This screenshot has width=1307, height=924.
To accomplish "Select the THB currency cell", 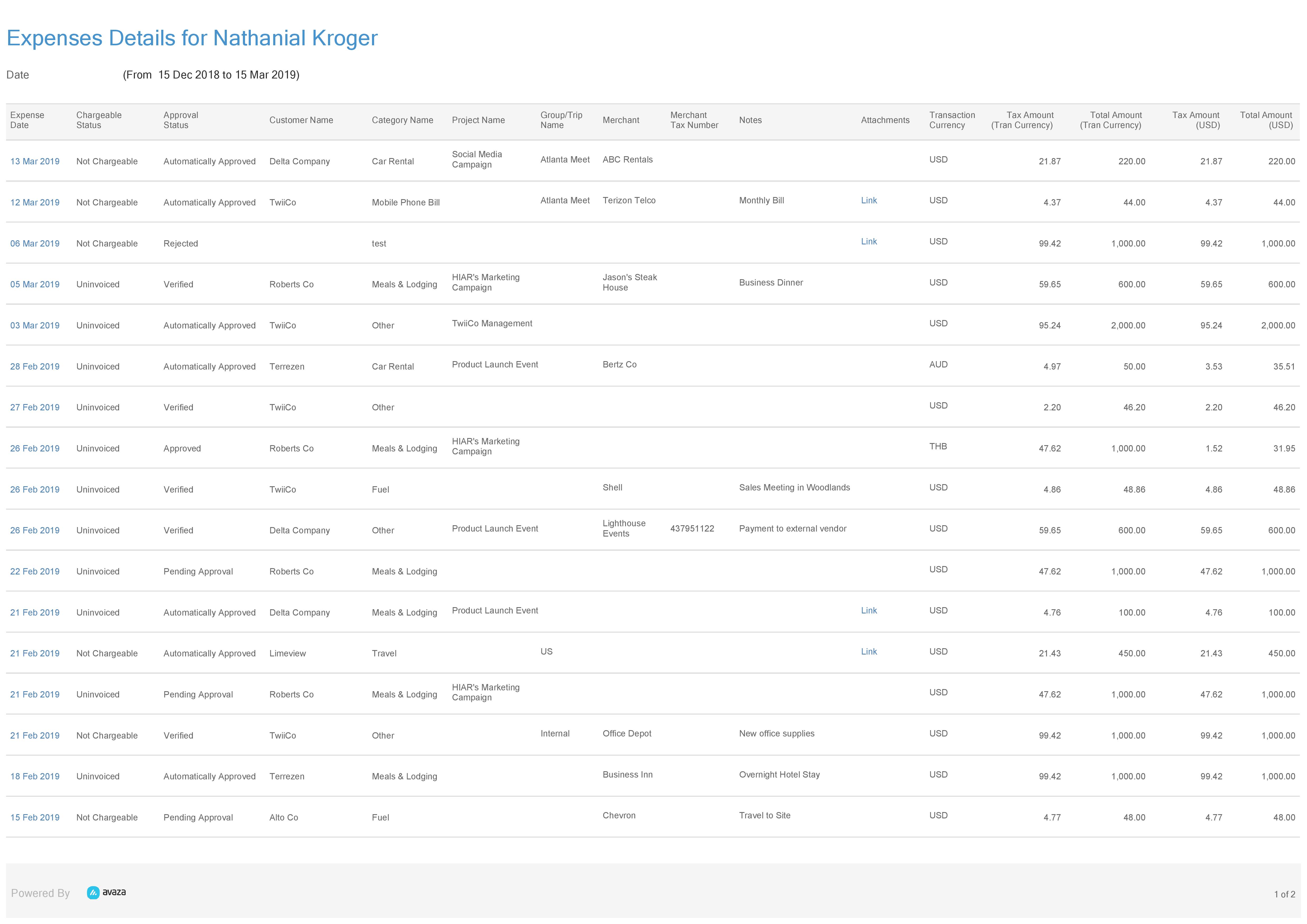I will click(x=938, y=446).
